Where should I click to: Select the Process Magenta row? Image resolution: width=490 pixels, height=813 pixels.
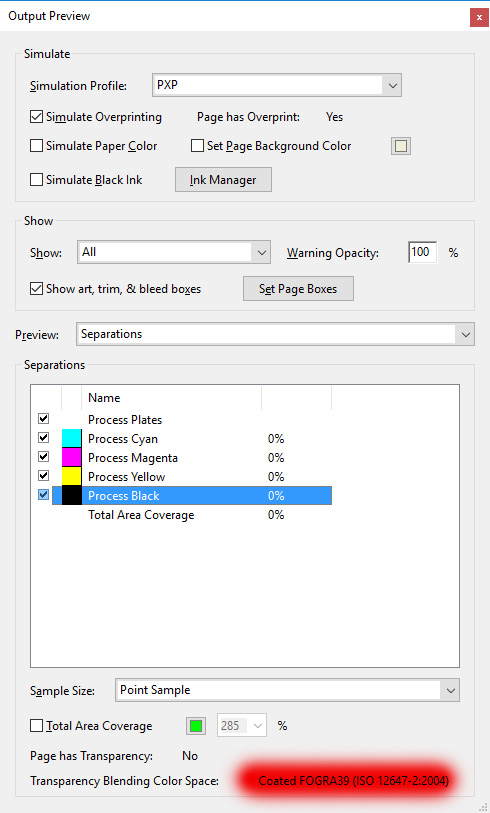(x=192, y=457)
